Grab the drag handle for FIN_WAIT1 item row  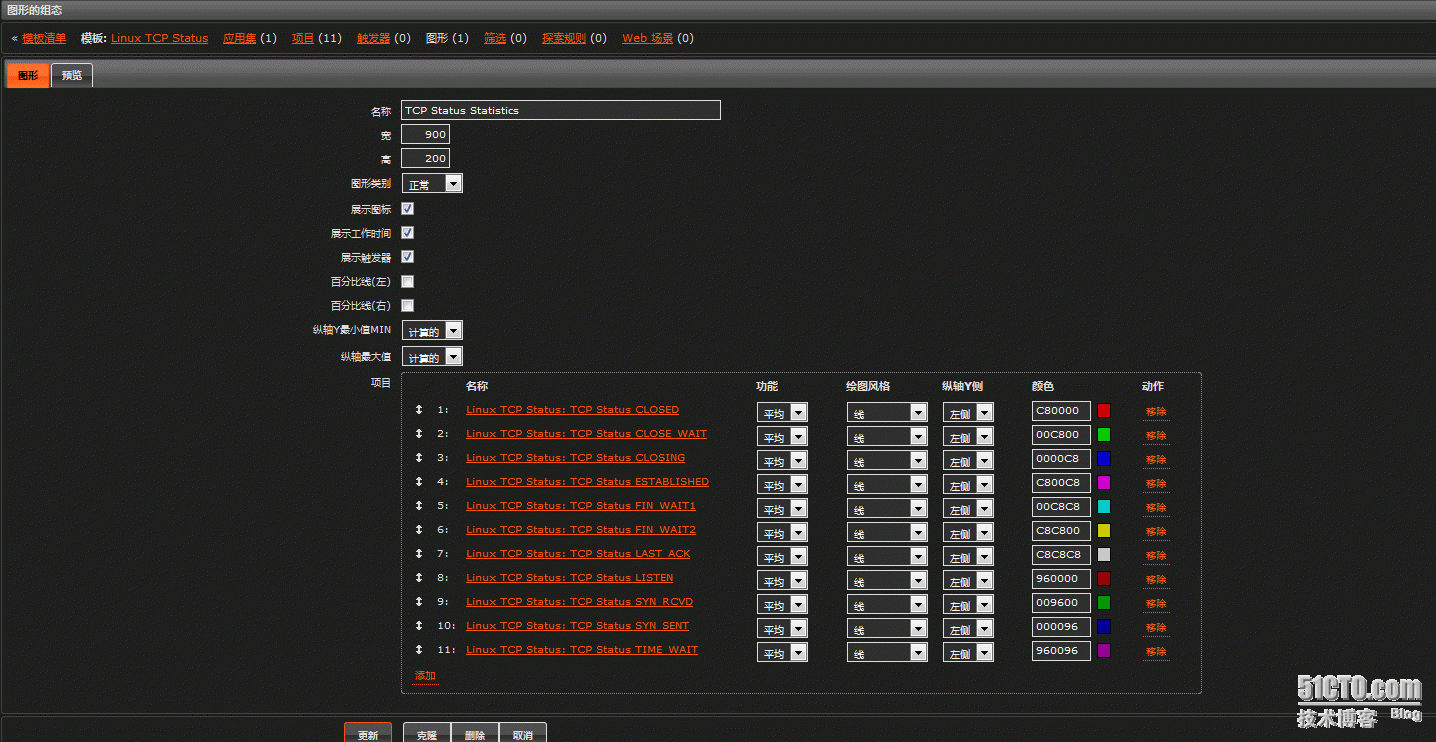(419, 506)
